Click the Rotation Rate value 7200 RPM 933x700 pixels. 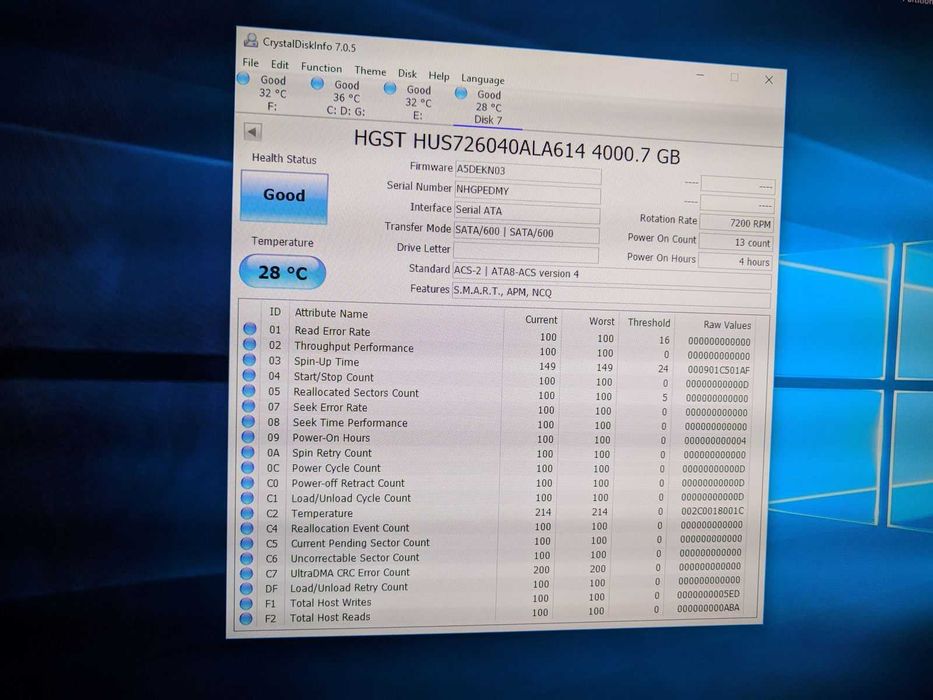[737, 223]
